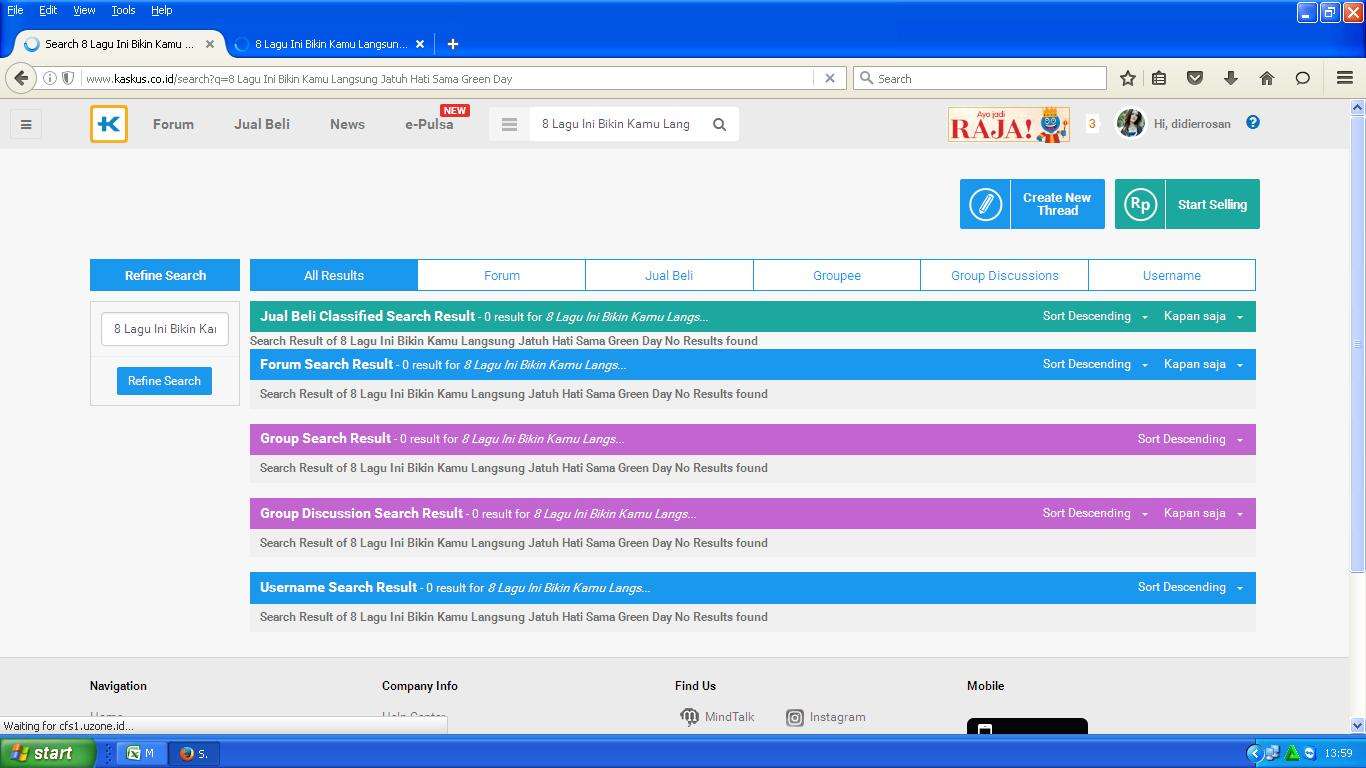Go to the Firefox Home icon
This screenshot has height=768, width=1366.
[x=1267, y=78]
